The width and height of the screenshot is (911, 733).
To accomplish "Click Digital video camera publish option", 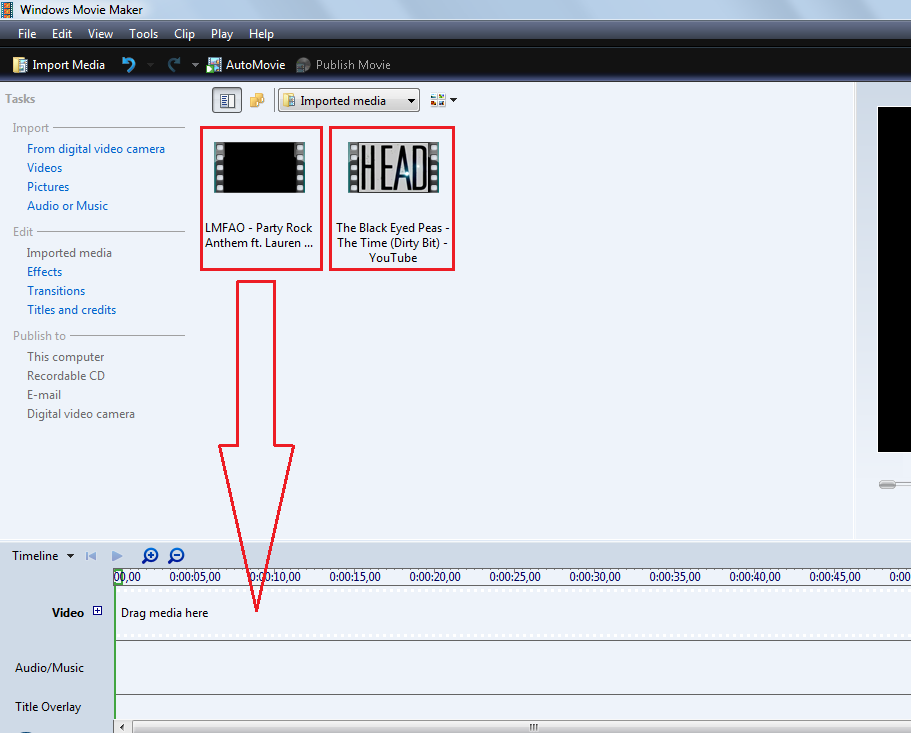I will coord(81,414).
